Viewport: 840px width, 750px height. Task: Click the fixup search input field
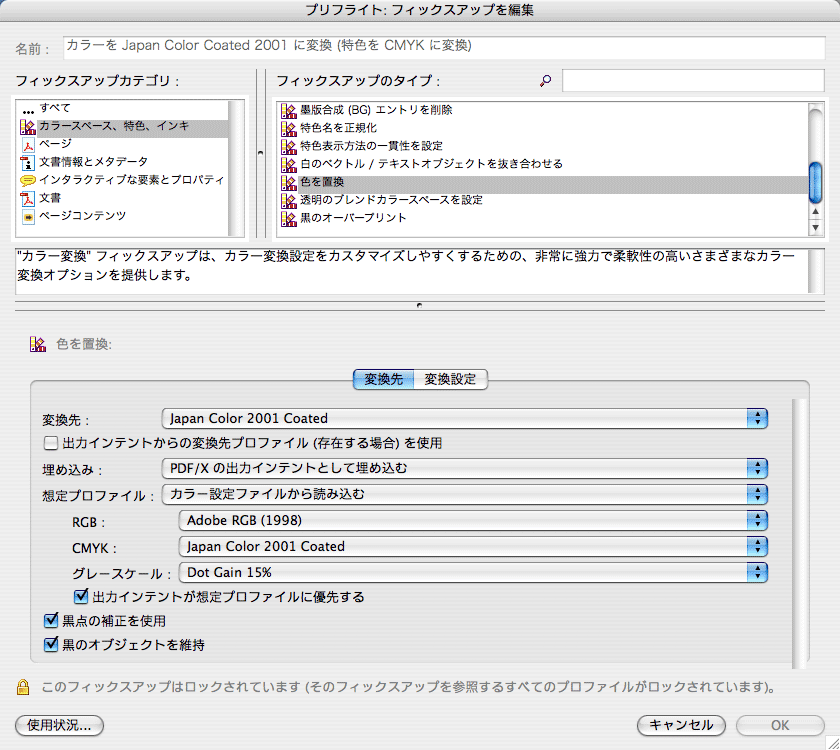click(x=691, y=81)
